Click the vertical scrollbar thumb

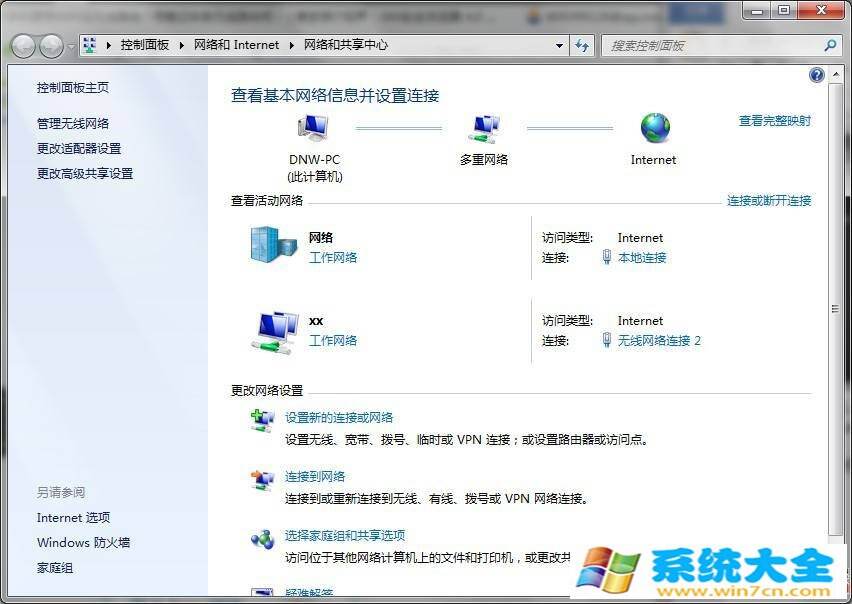[x=836, y=309]
